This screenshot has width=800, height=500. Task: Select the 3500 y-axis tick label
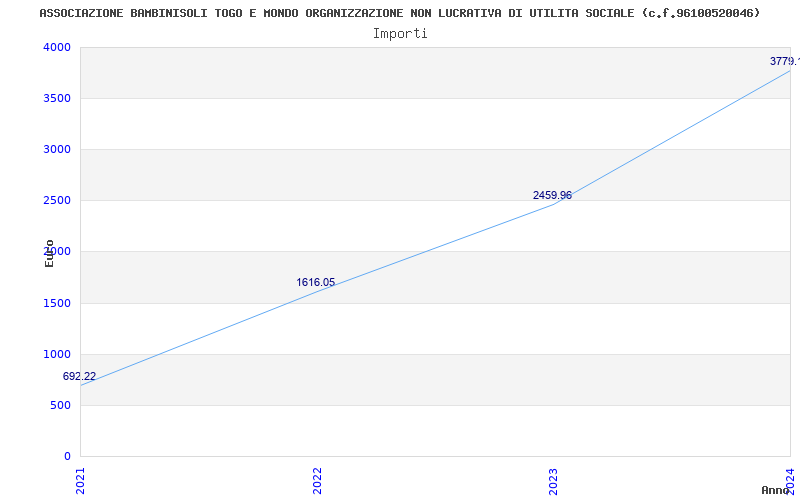click(x=57, y=98)
